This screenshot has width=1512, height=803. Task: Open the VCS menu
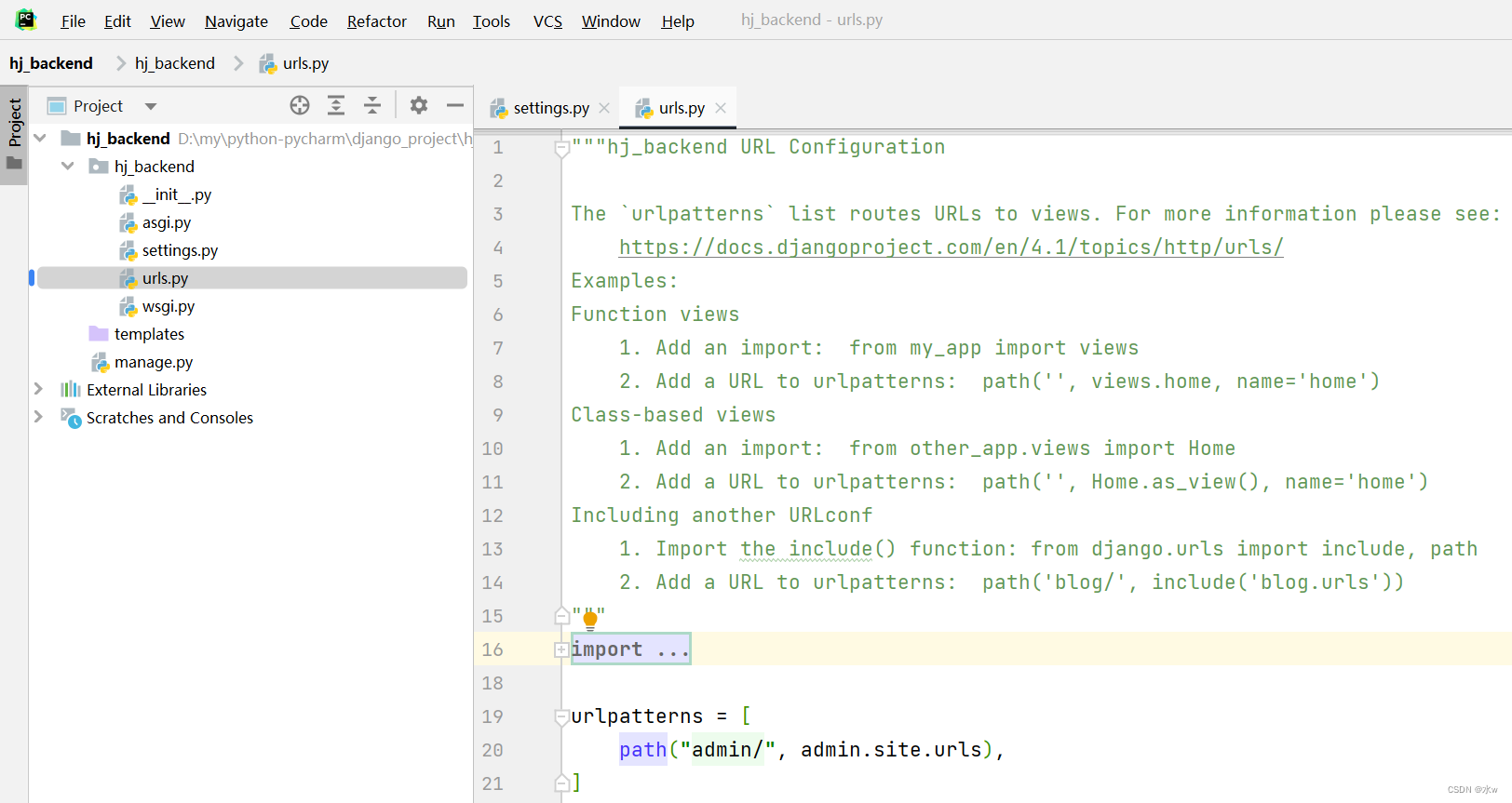tap(547, 20)
